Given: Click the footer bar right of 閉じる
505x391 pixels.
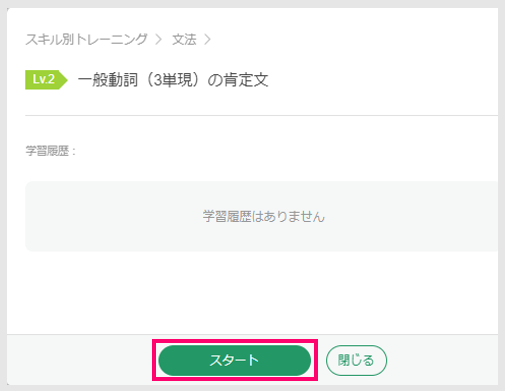Looking at the screenshot, I should click(x=443, y=360).
